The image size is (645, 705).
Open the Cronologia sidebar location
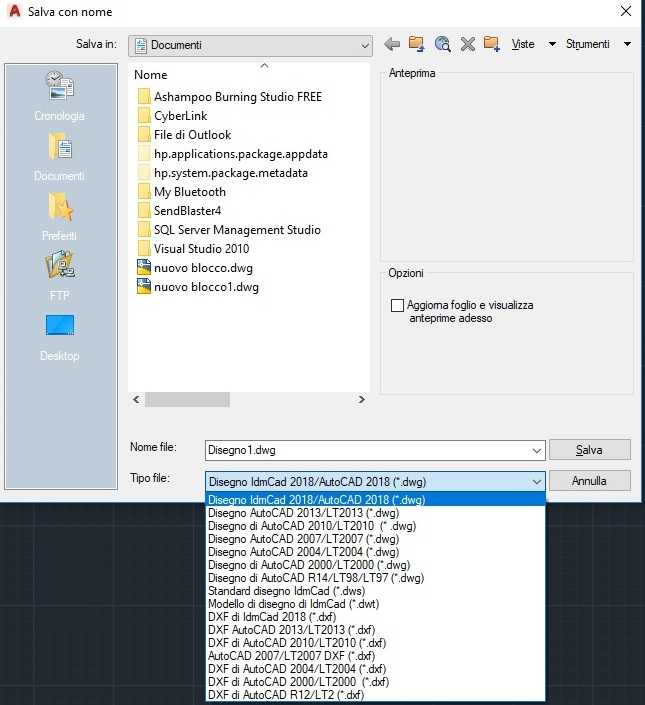pyautogui.click(x=60, y=96)
